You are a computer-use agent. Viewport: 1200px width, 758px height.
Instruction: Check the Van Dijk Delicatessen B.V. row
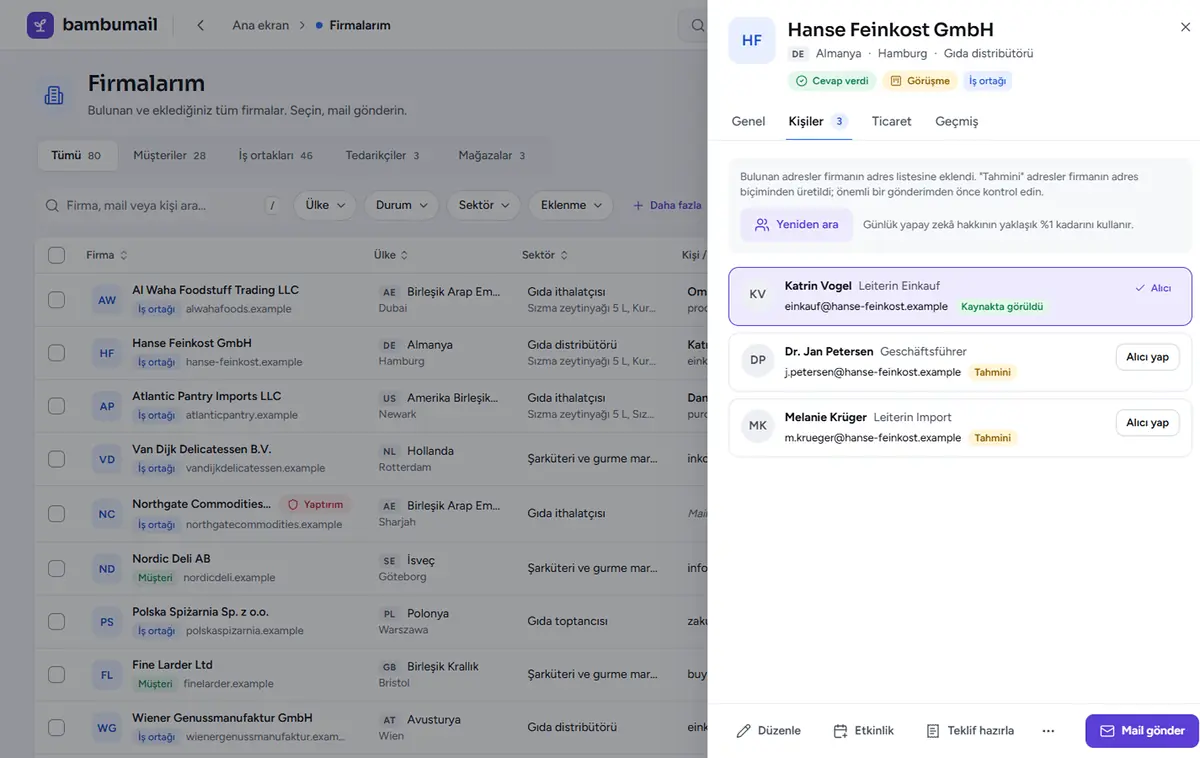point(56,460)
